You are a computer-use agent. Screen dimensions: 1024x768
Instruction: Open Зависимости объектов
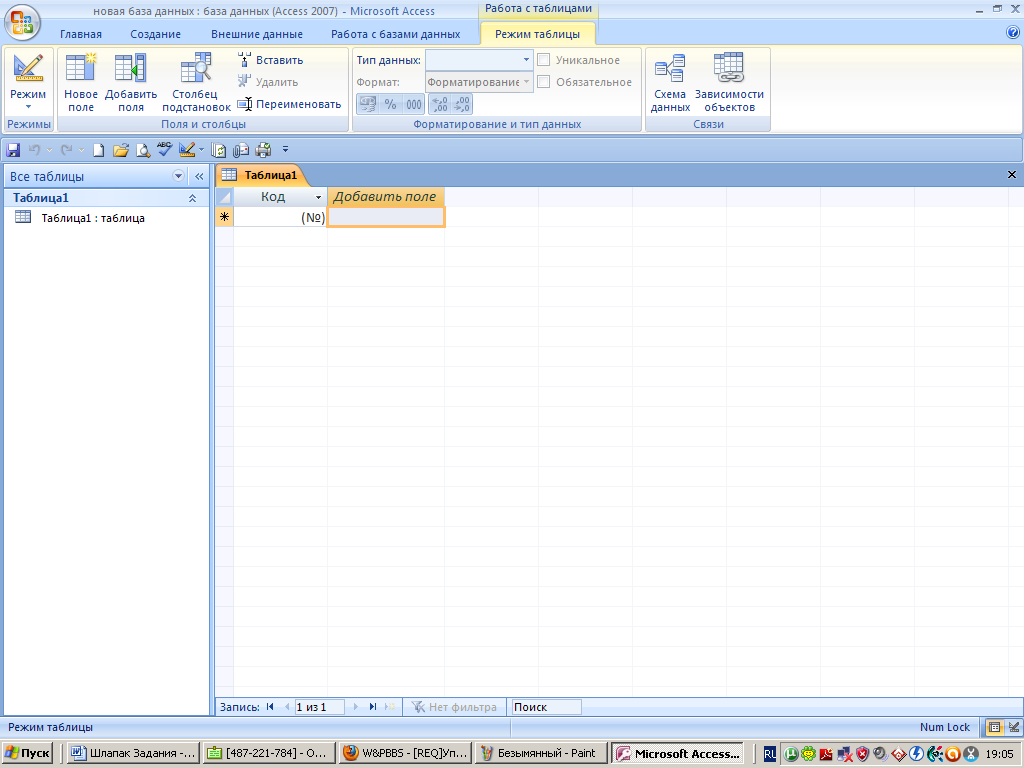[729, 82]
